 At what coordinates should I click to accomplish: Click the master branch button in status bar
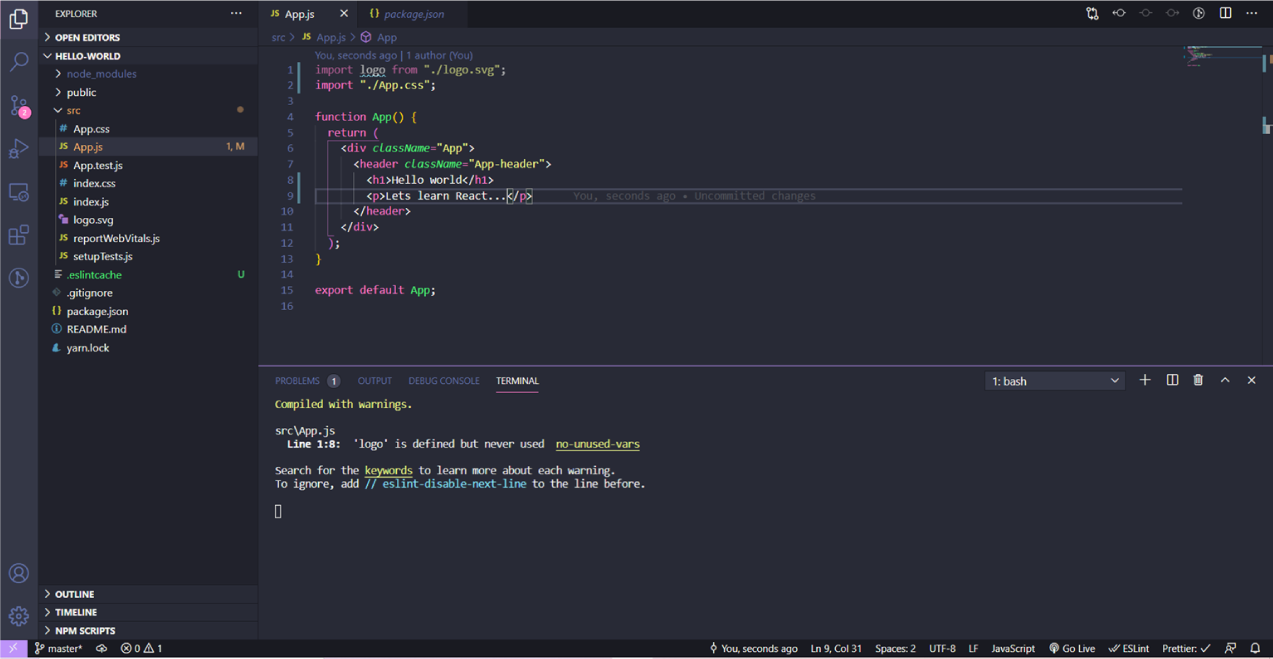59,648
